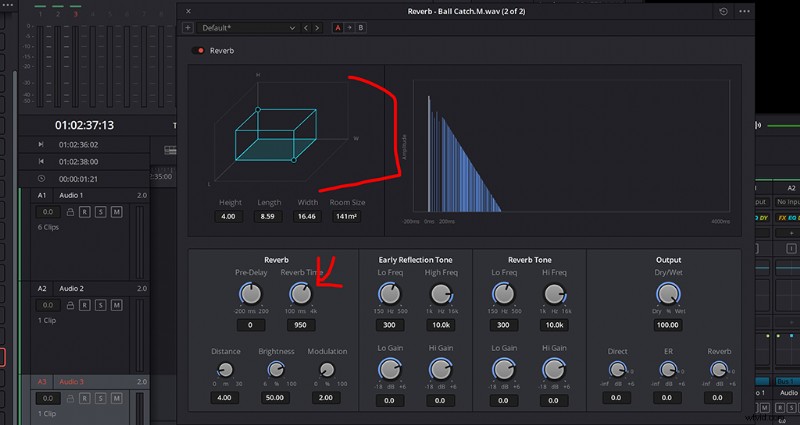Click the Distance knob
The height and width of the screenshot is (425, 800).
pos(225,369)
